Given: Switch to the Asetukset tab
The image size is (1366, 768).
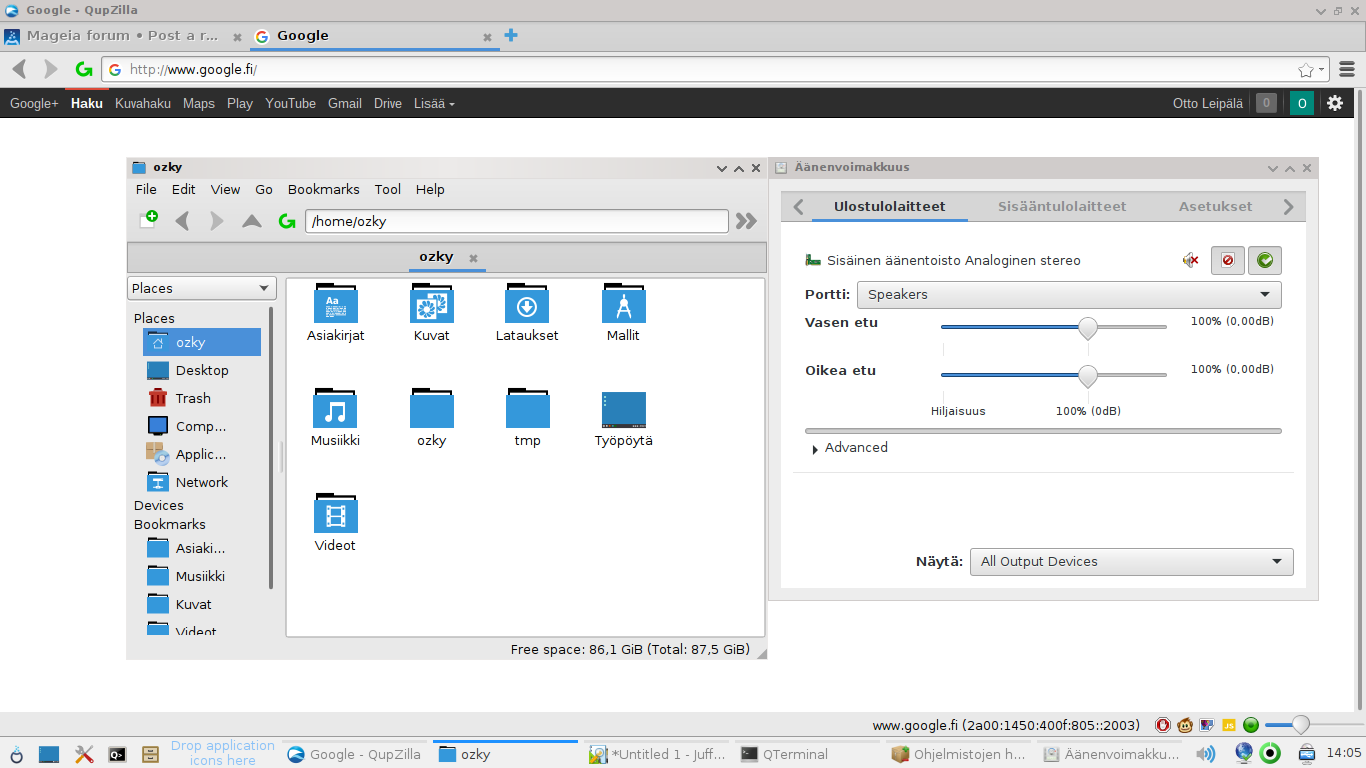Looking at the screenshot, I should click(1215, 206).
